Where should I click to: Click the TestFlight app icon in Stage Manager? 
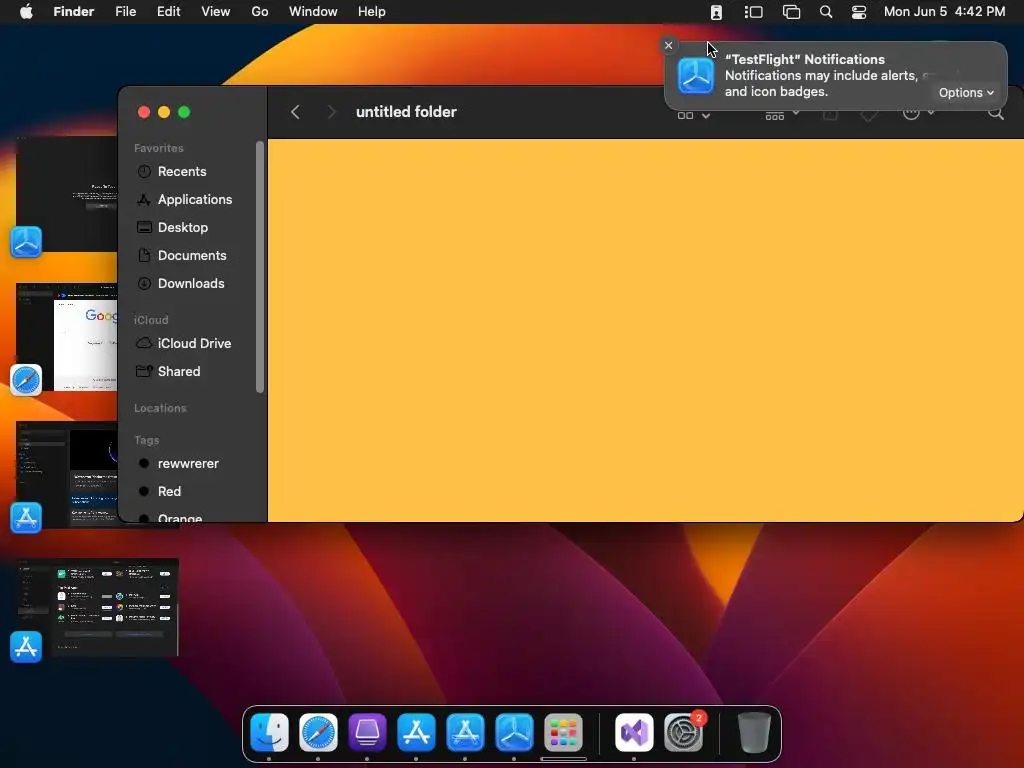26,242
